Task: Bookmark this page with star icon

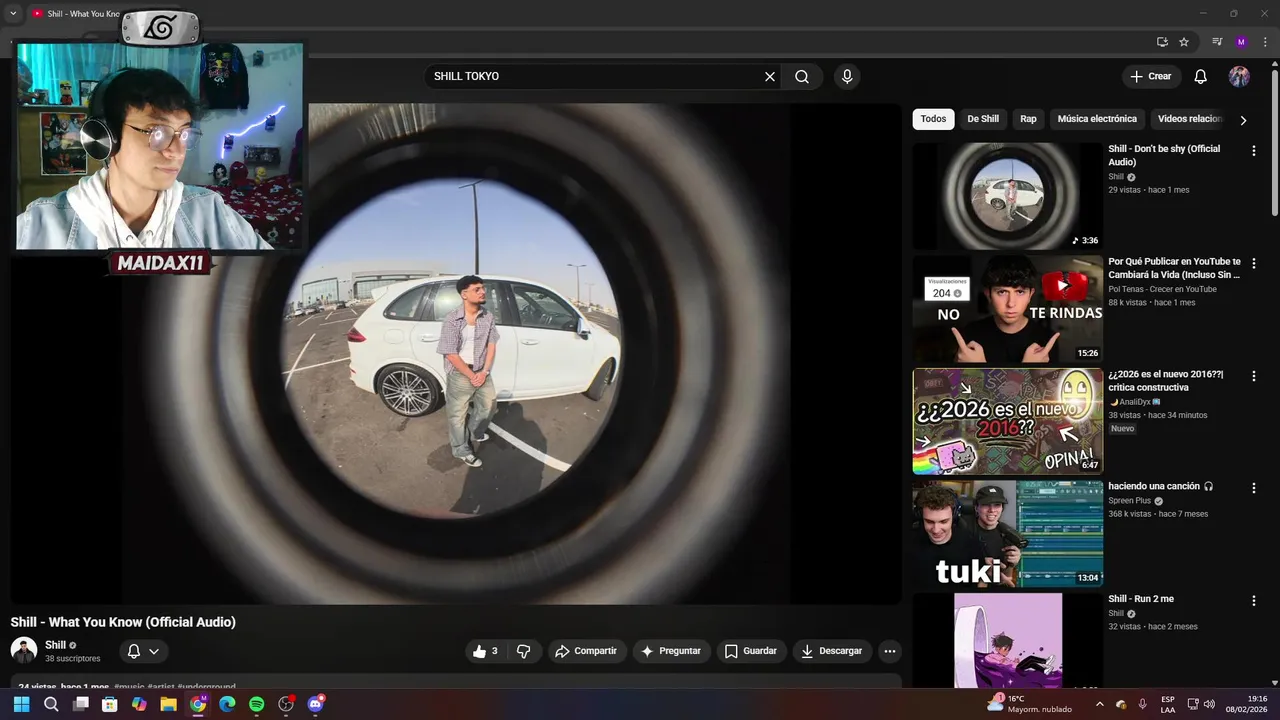Action: click(1184, 42)
